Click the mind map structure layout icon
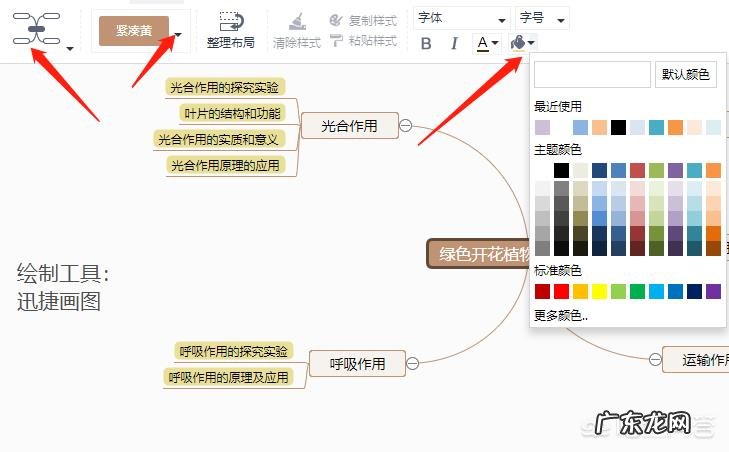This screenshot has height=452, width=729. (x=36, y=30)
